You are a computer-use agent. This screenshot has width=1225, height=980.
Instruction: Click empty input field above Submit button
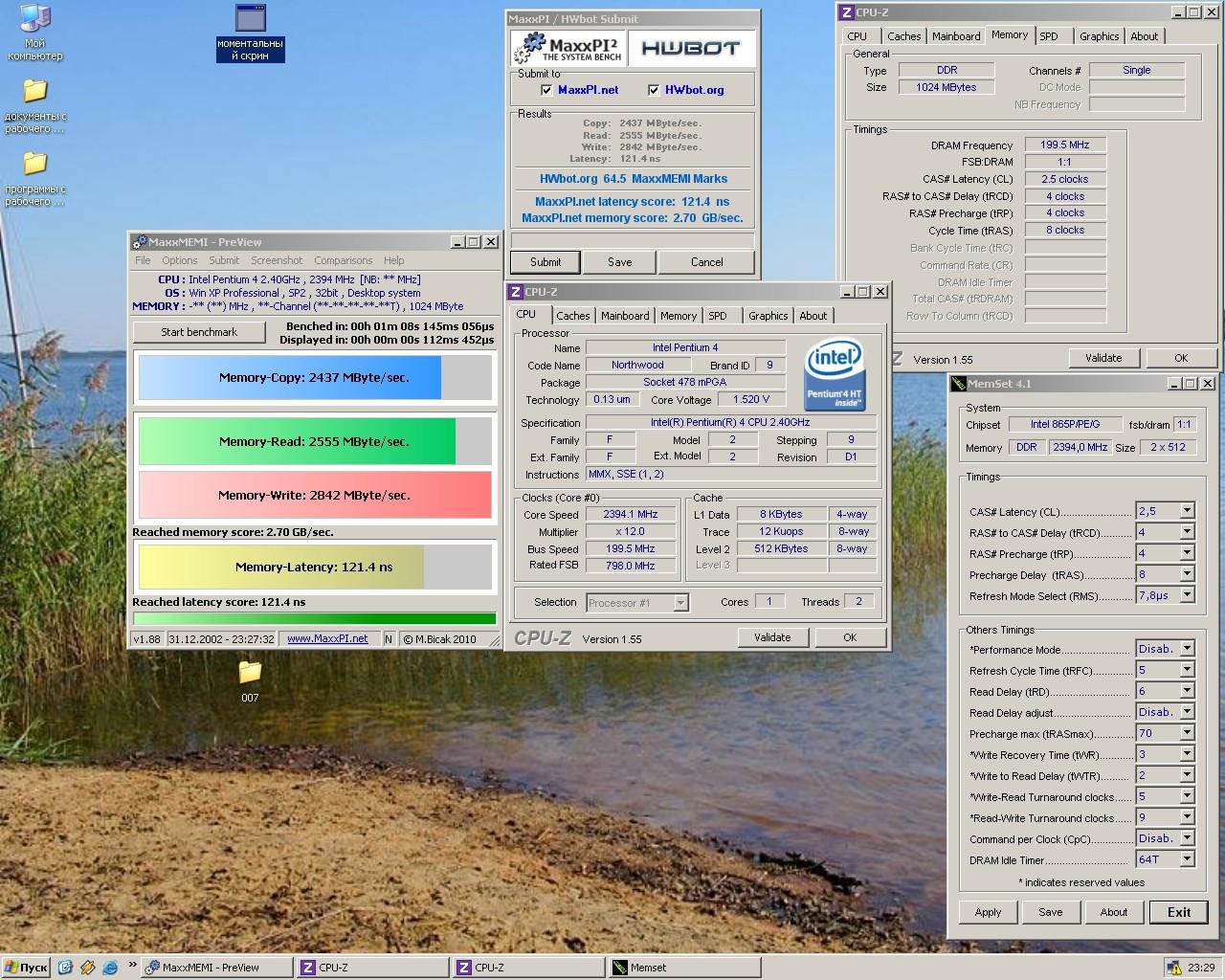pos(633,240)
